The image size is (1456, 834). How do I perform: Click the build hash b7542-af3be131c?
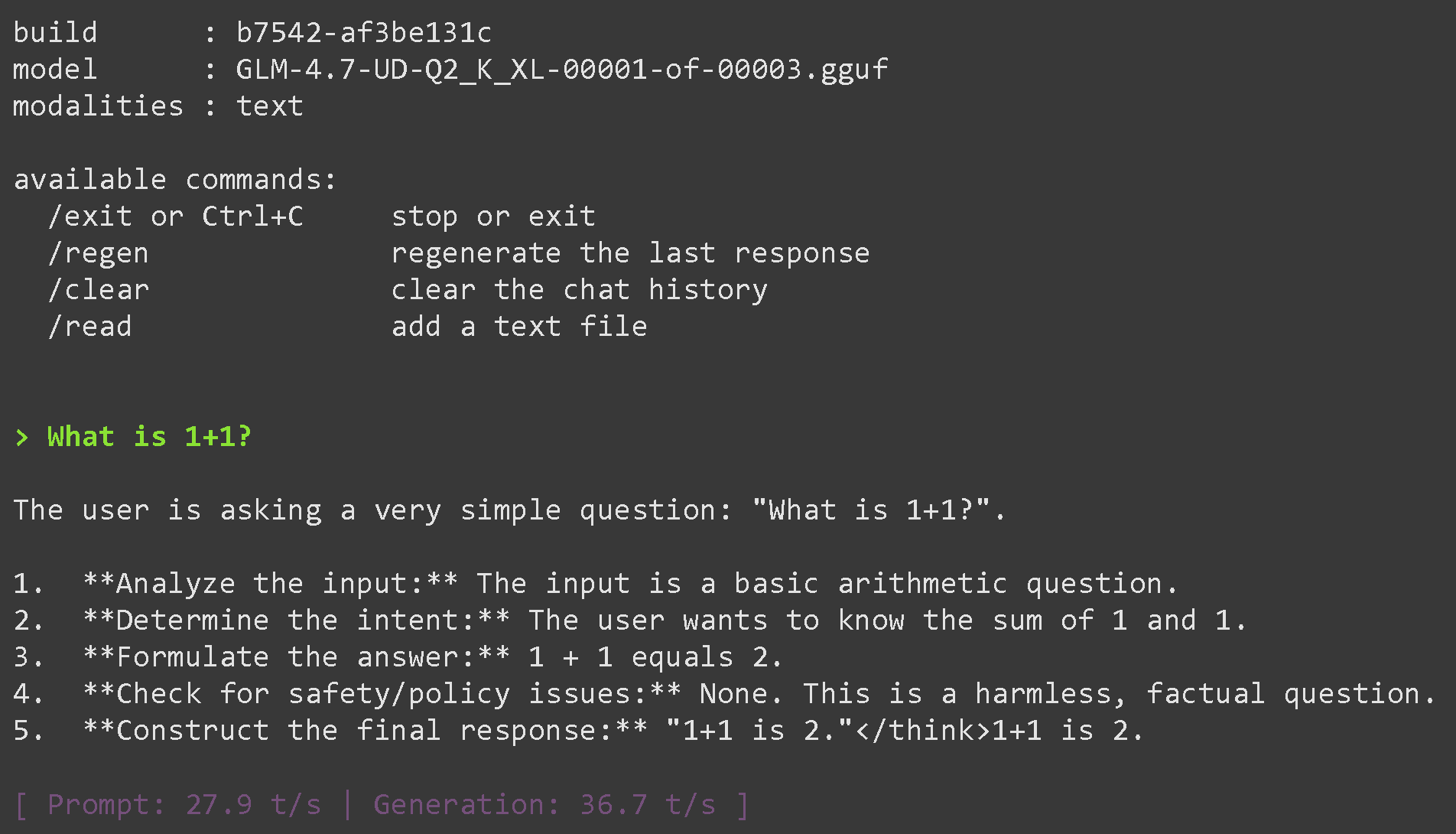click(x=363, y=33)
